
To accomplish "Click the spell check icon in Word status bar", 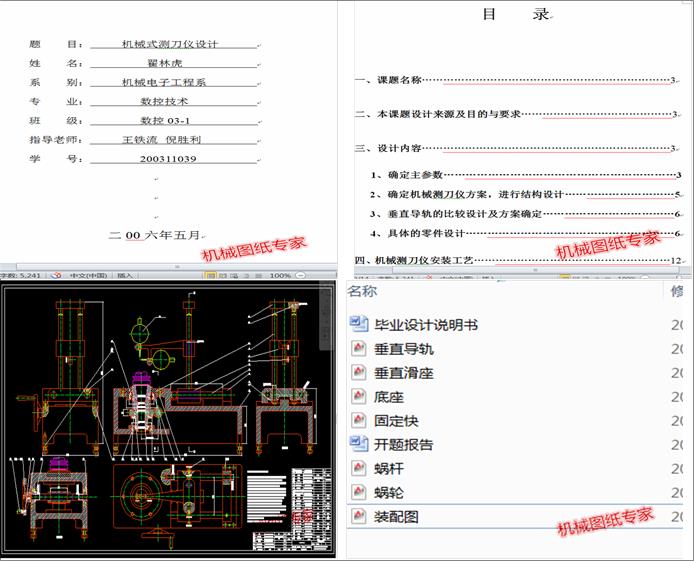I will tap(56, 275).
